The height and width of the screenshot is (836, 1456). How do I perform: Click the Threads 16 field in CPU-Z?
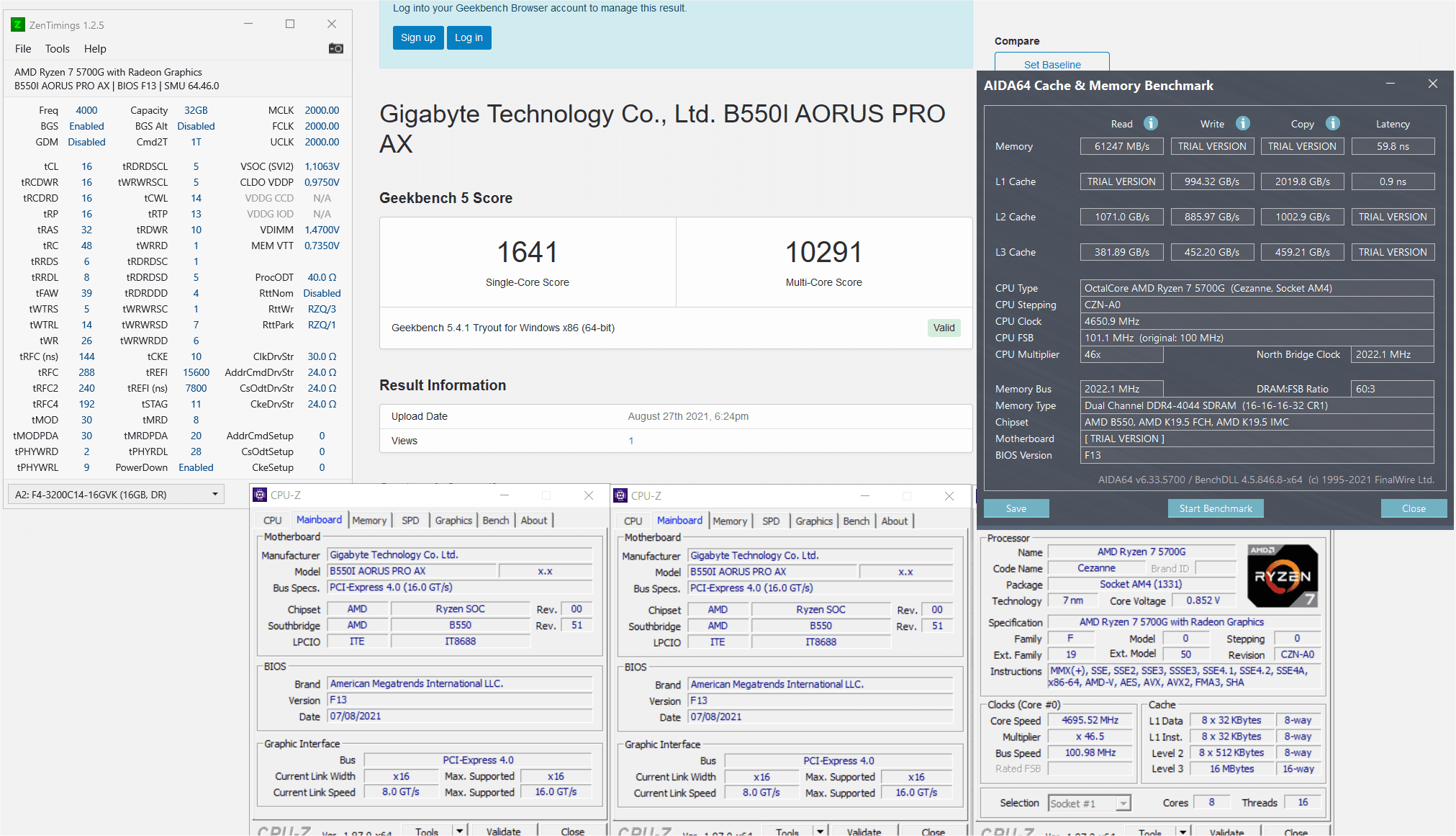[1303, 802]
